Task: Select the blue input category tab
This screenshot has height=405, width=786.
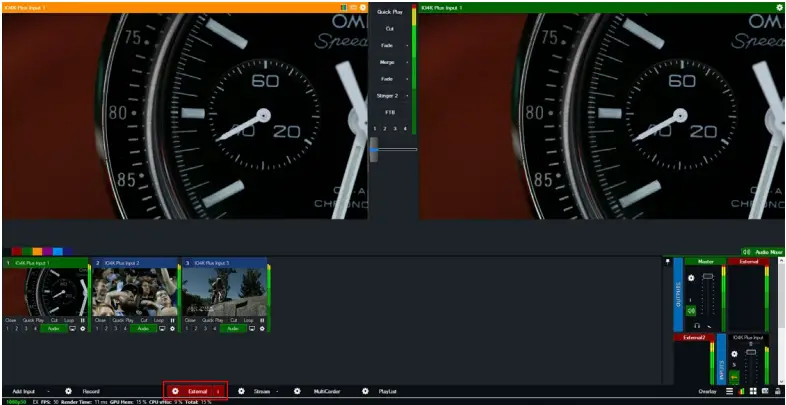Action: tap(57, 251)
